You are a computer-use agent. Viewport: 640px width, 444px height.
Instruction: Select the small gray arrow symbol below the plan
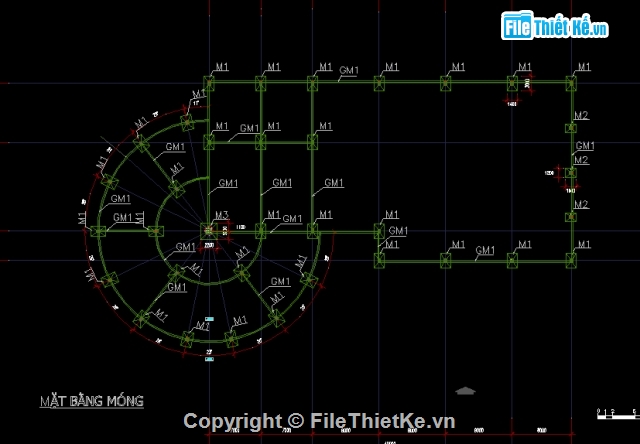coord(465,391)
